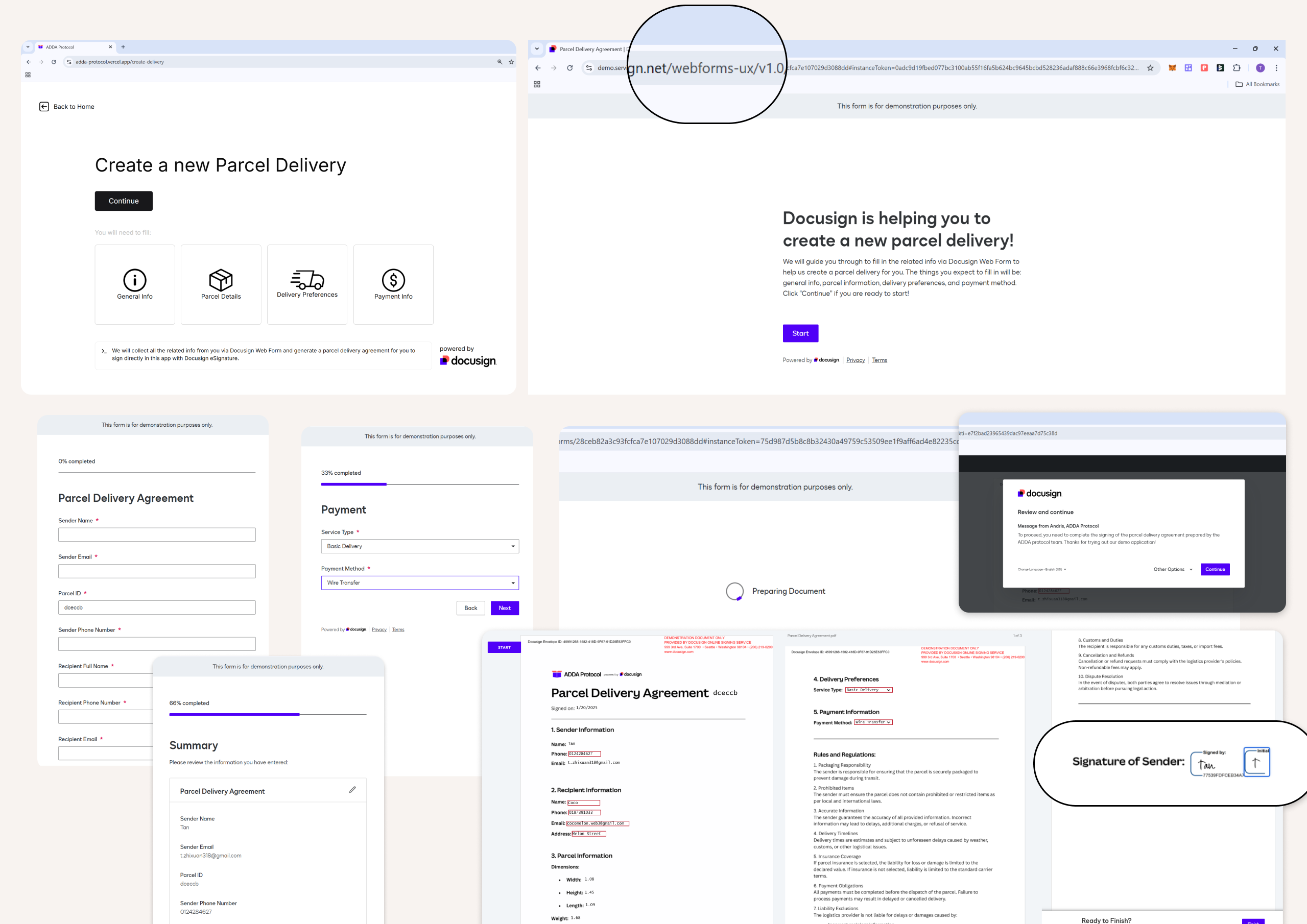Image resolution: width=1307 pixels, height=924 pixels.
Task: Open the Chrome extensions puzzle icon
Action: 1236,68
